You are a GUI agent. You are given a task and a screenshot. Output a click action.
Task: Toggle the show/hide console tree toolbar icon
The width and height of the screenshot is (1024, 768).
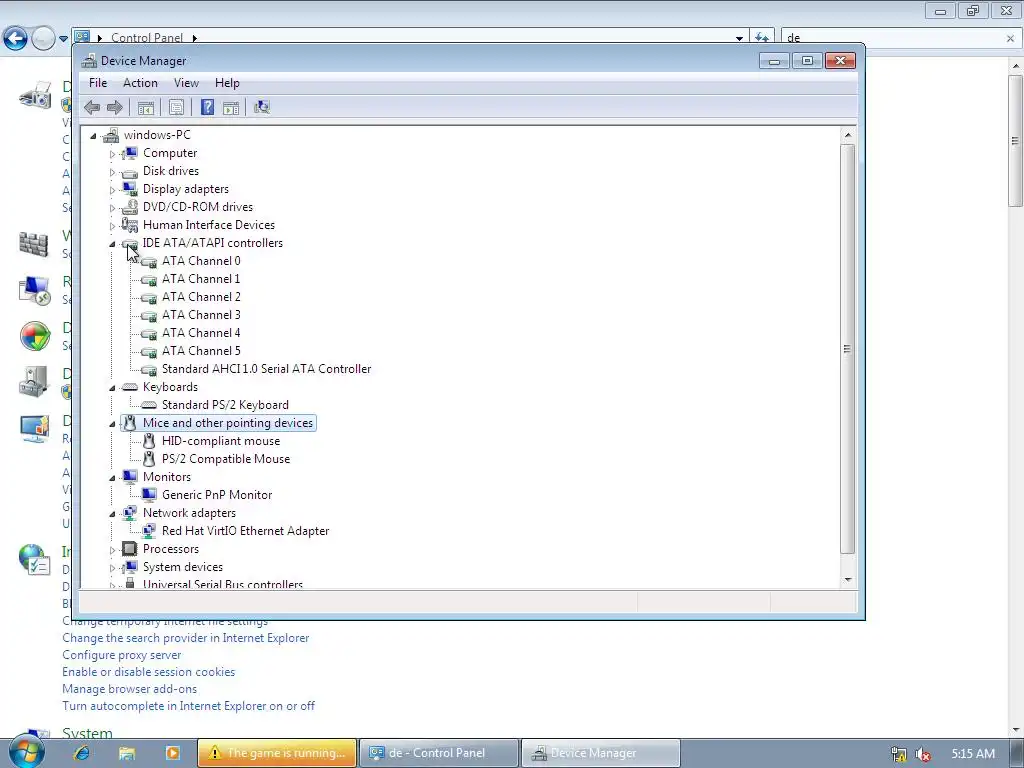coord(146,107)
